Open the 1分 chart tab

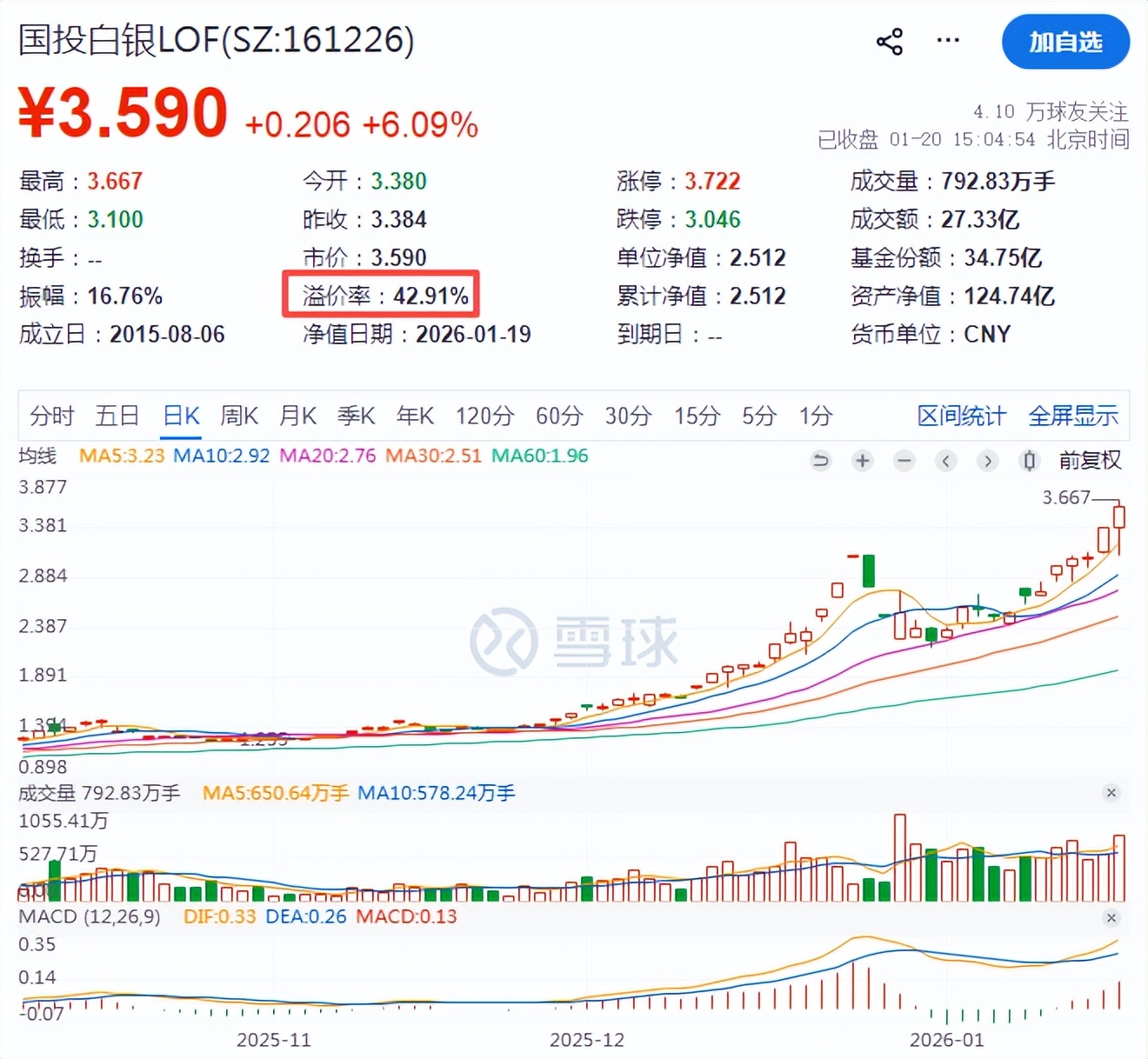tap(816, 416)
